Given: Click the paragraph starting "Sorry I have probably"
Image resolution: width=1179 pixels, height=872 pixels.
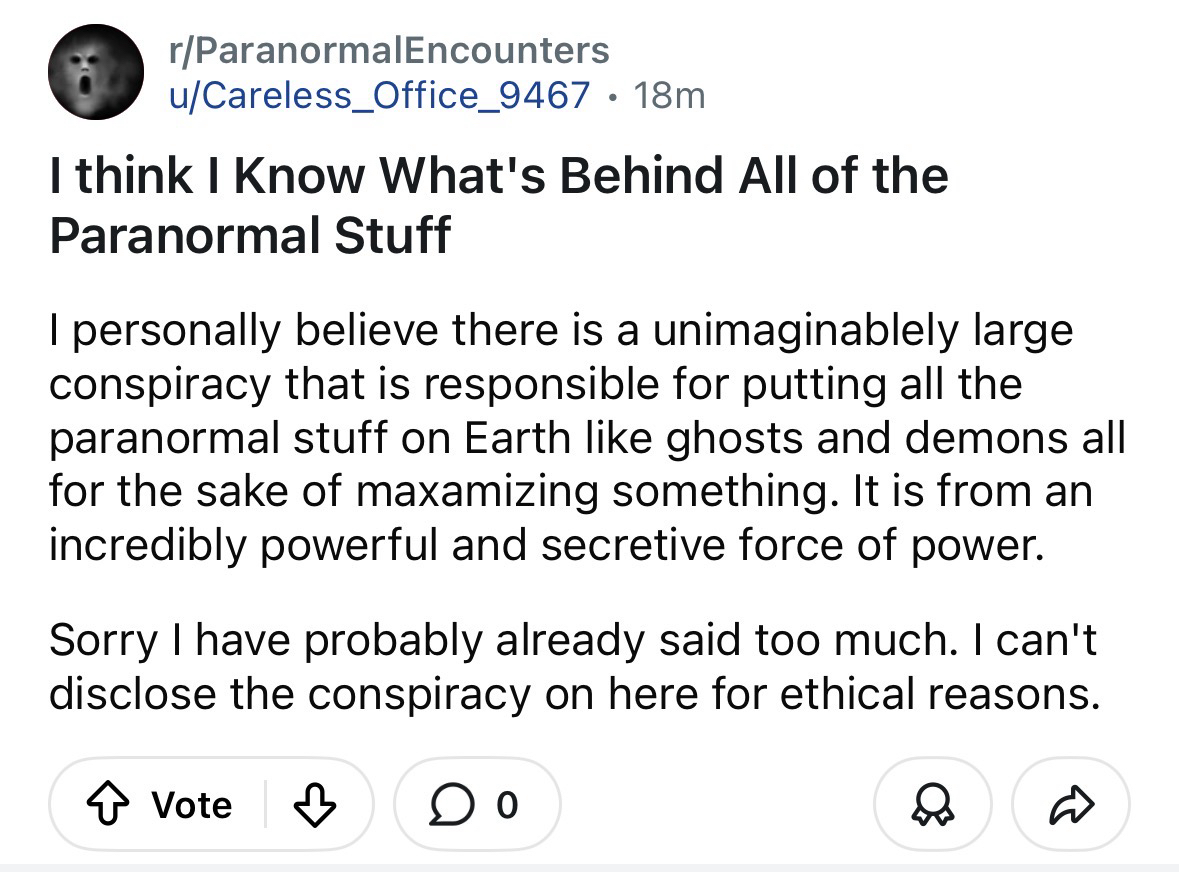Looking at the screenshot, I should coord(573,666).
